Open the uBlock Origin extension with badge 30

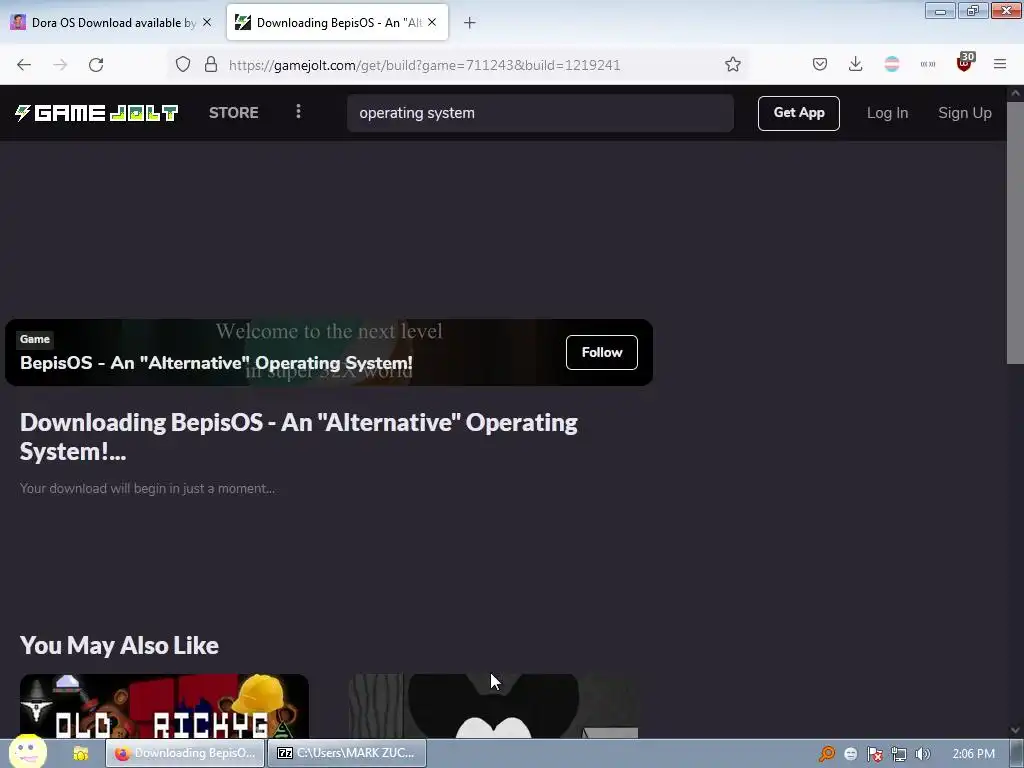965,63
